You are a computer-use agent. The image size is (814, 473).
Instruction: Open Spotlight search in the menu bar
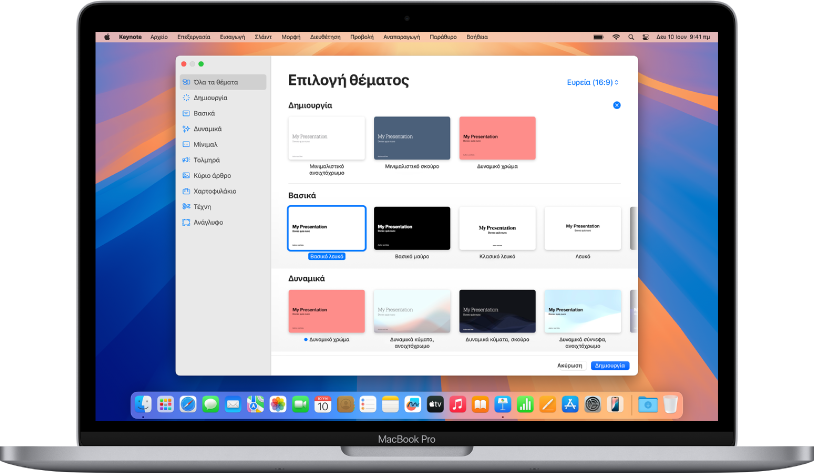tap(631, 37)
